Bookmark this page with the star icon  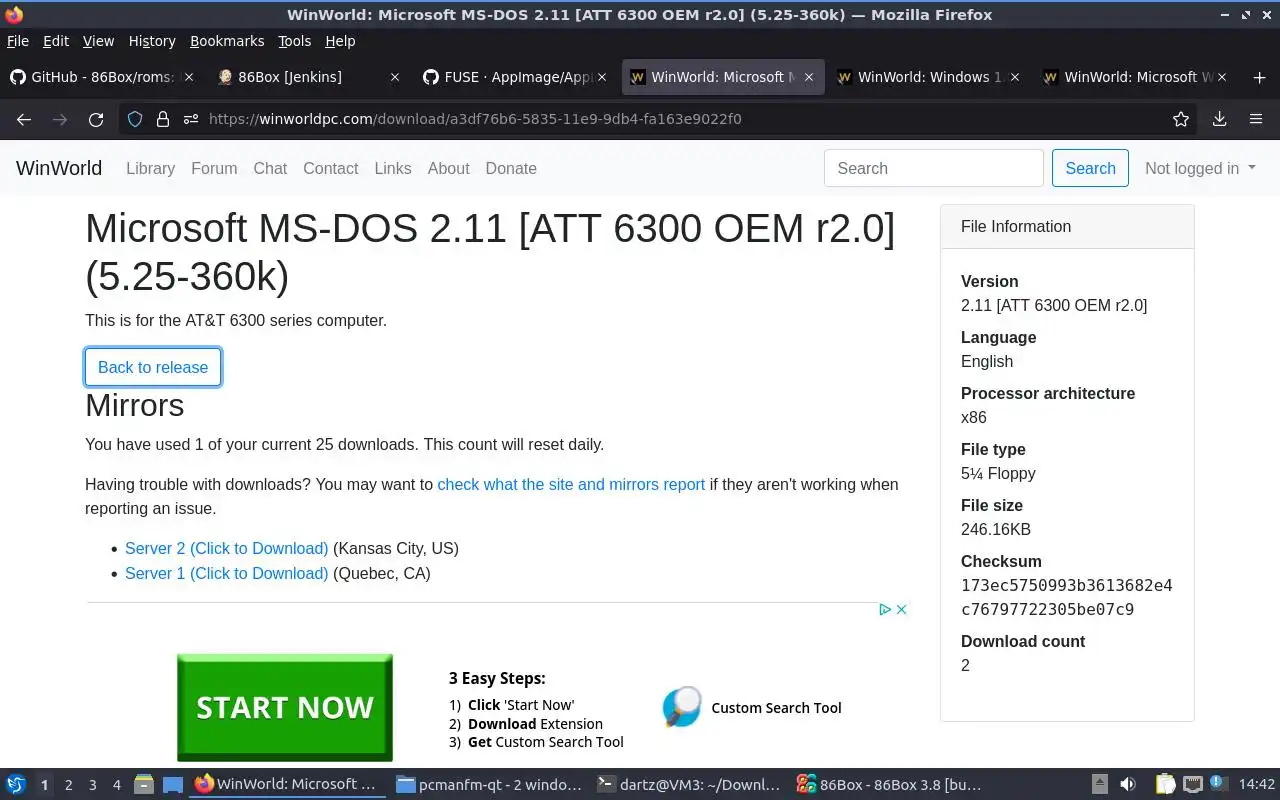pos(1181,119)
